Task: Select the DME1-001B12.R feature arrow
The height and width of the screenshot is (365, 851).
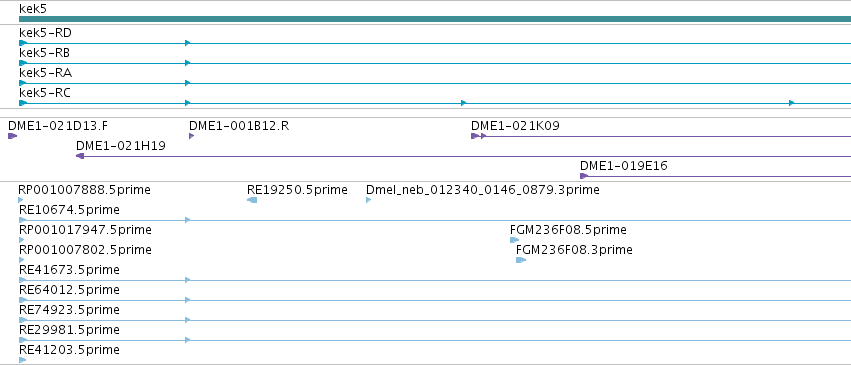Action: pos(192,136)
